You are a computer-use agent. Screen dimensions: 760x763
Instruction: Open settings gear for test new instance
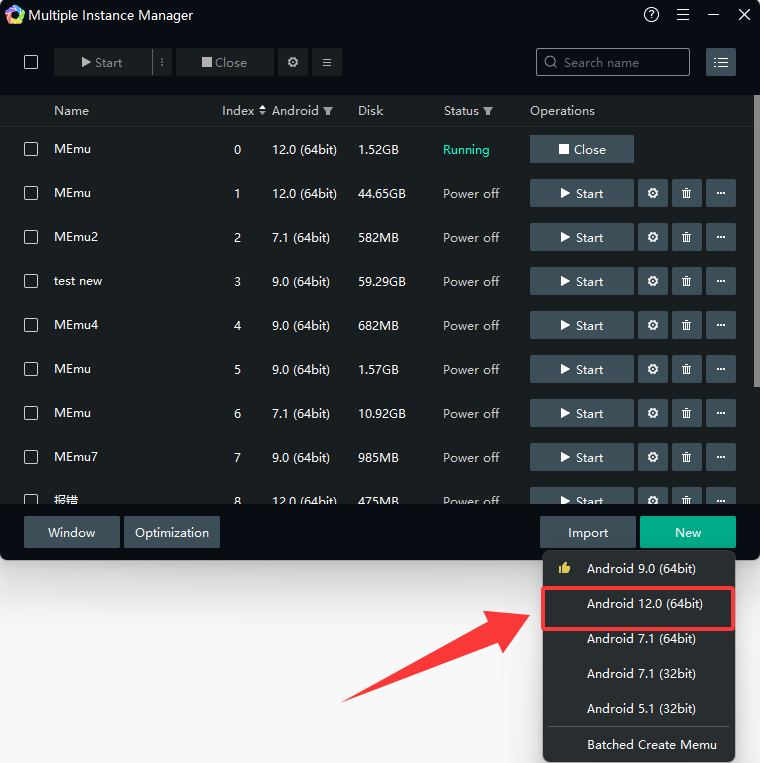(652, 281)
